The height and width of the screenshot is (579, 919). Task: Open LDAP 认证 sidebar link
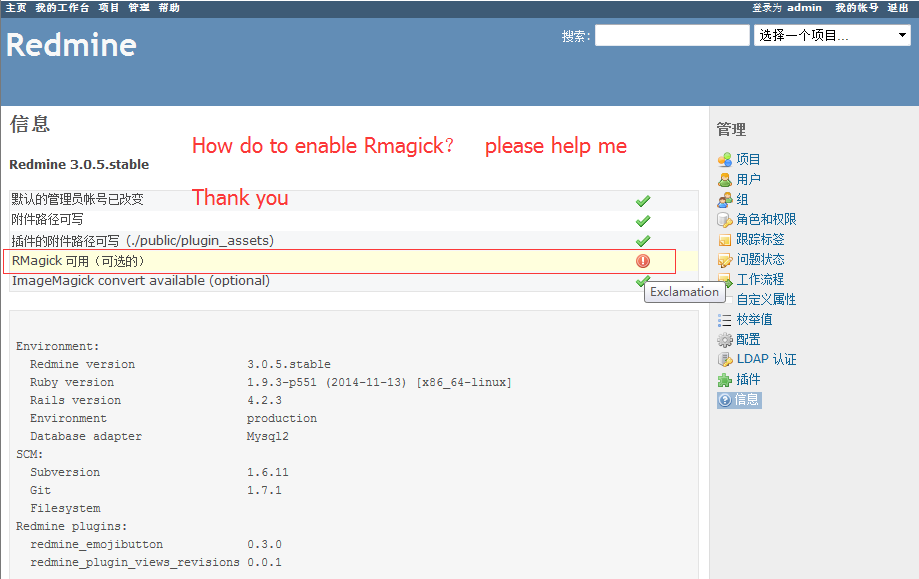click(767, 359)
